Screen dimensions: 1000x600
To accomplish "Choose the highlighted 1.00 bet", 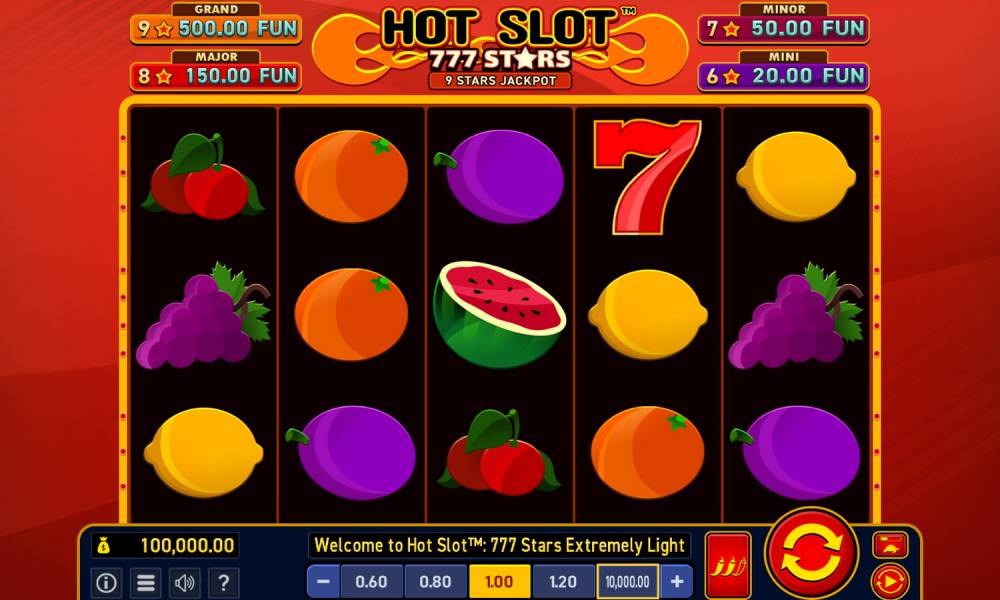I will coord(499,582).
